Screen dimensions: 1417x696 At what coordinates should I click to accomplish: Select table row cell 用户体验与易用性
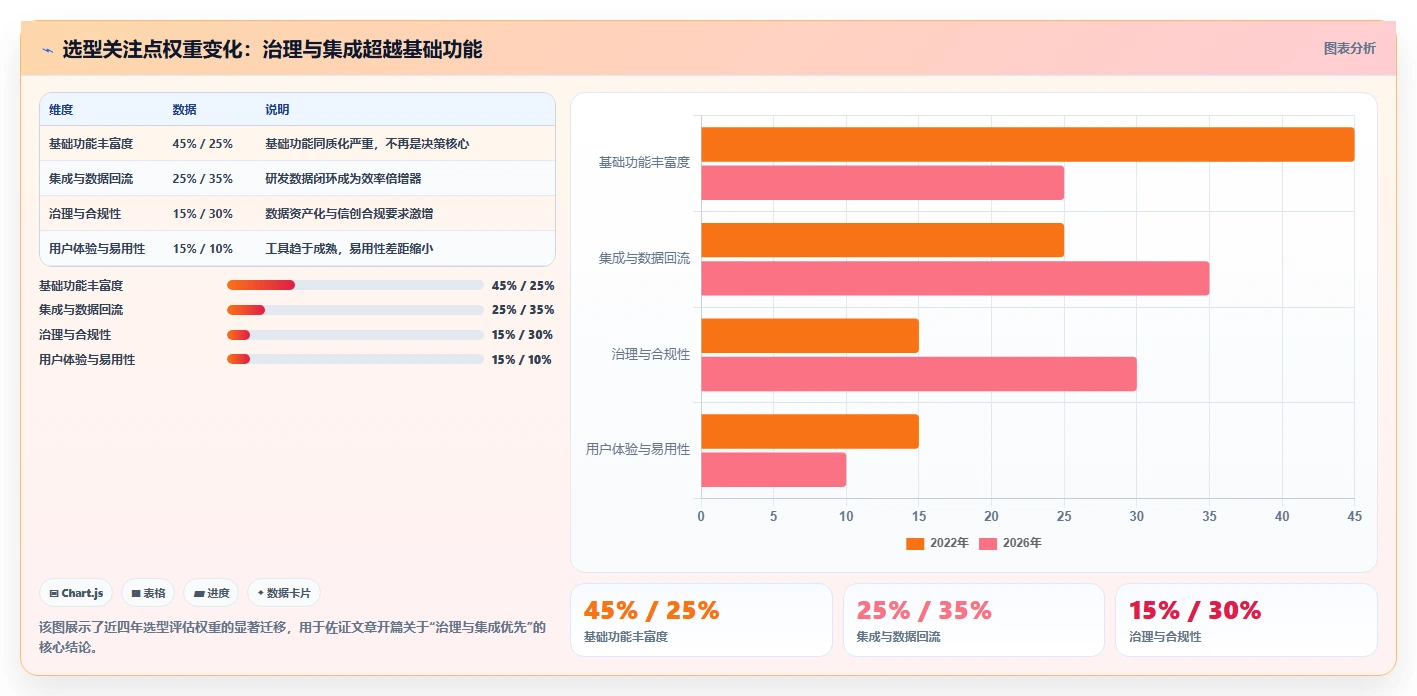point(97,248)
